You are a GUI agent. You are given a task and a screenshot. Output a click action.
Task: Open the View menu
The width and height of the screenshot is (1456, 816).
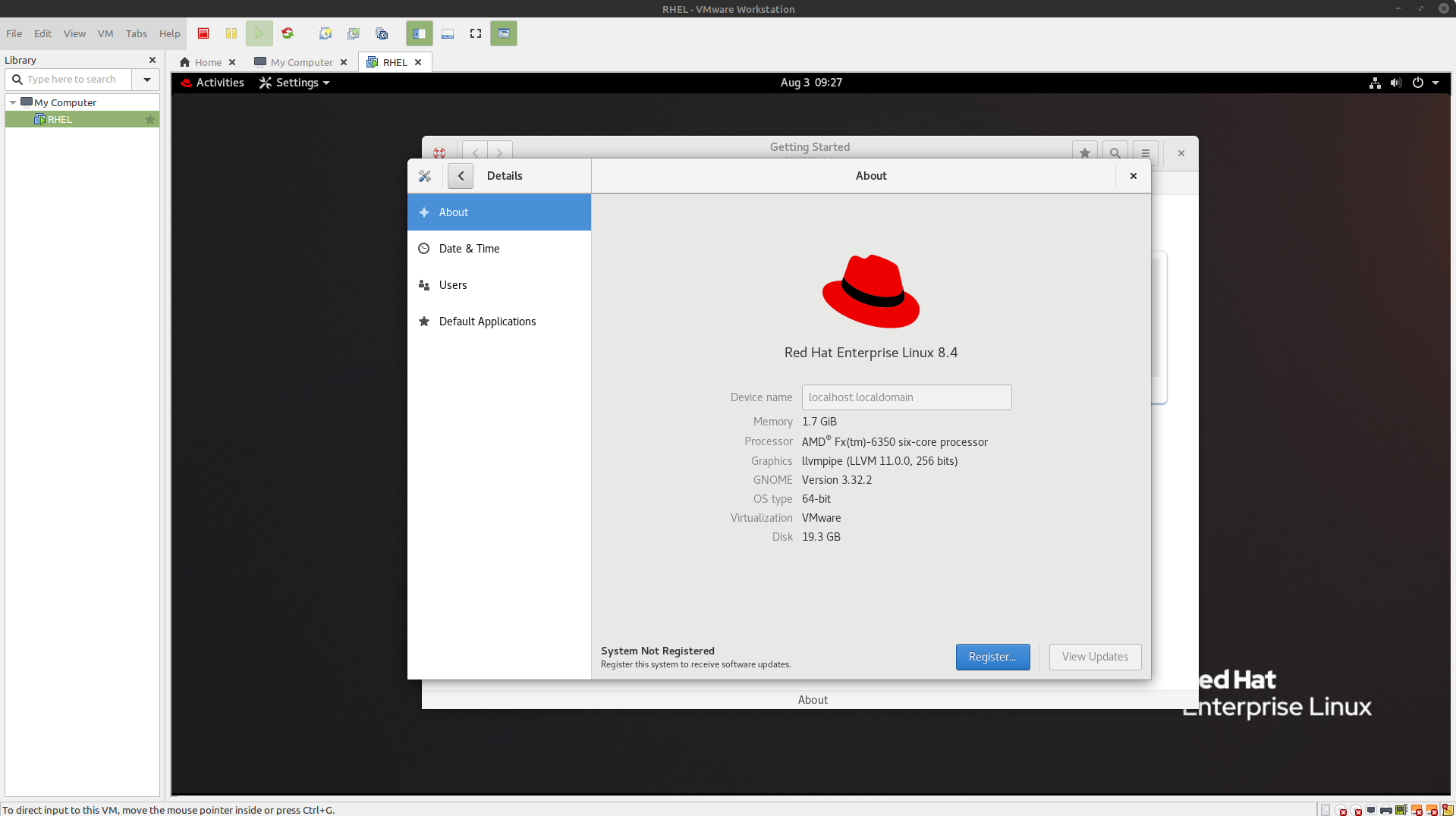coord(74,33)
